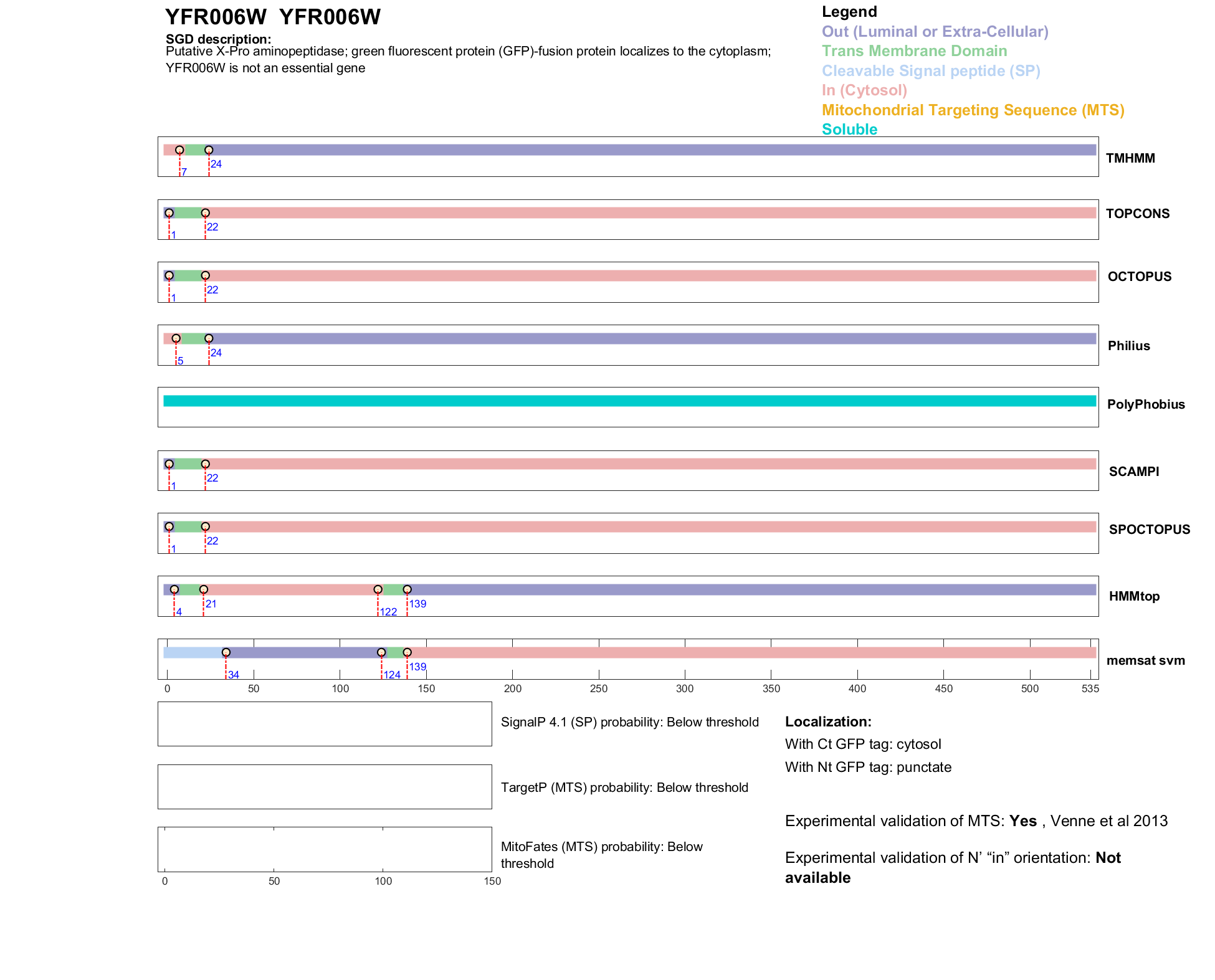
Task: Click the SPOCTOPUS track label
Action: pyautogui.click(x=1149, y=530)
